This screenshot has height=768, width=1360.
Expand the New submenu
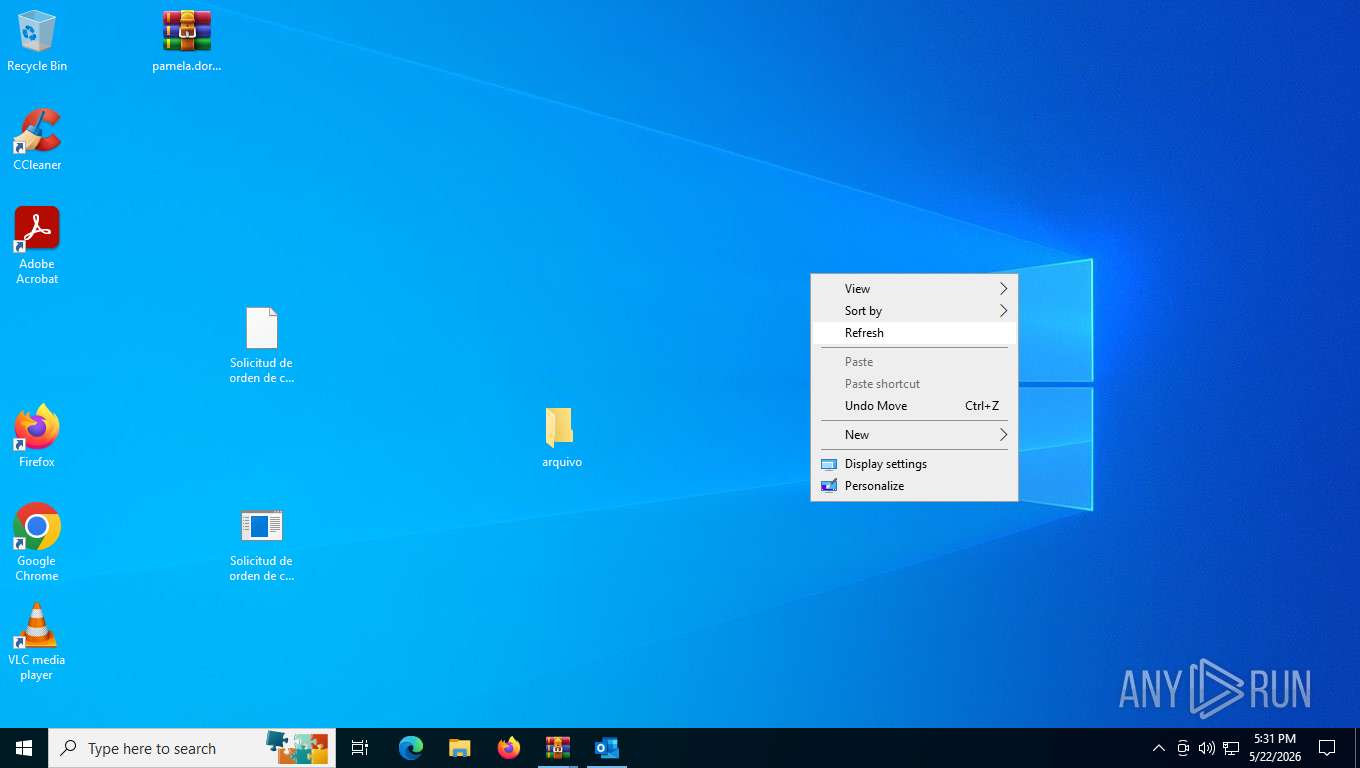click(914, 435)
